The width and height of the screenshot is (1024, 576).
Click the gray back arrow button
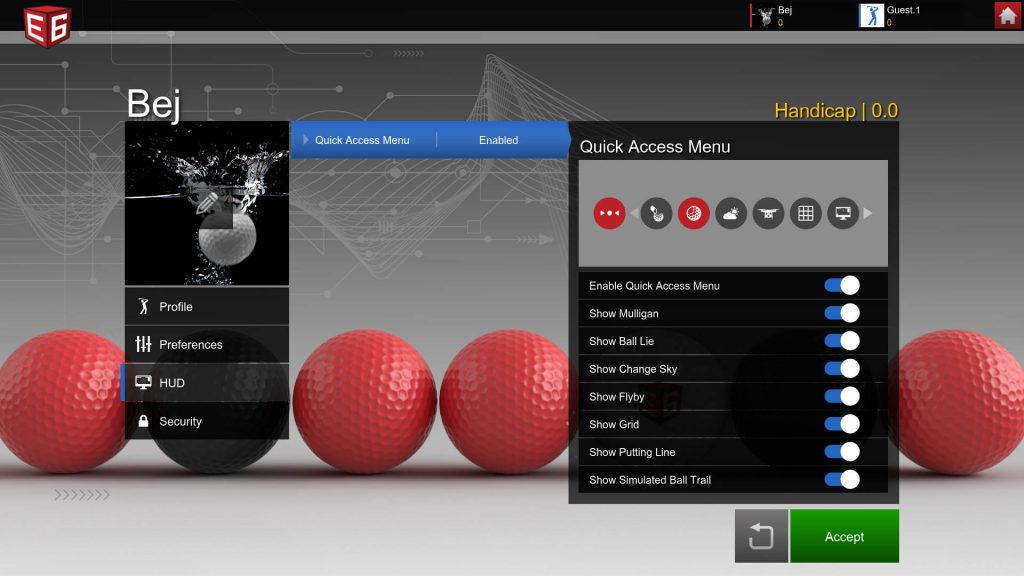(761, 536)
